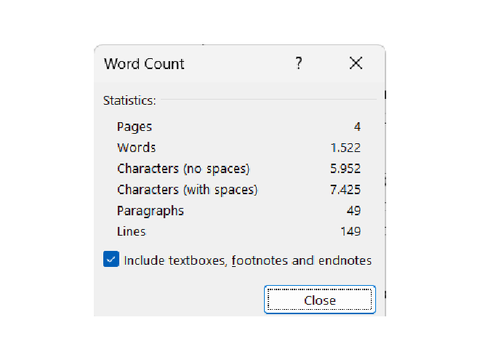Click the Words label
The width and height of the screenshot is (480, 360).
[136, 148]
